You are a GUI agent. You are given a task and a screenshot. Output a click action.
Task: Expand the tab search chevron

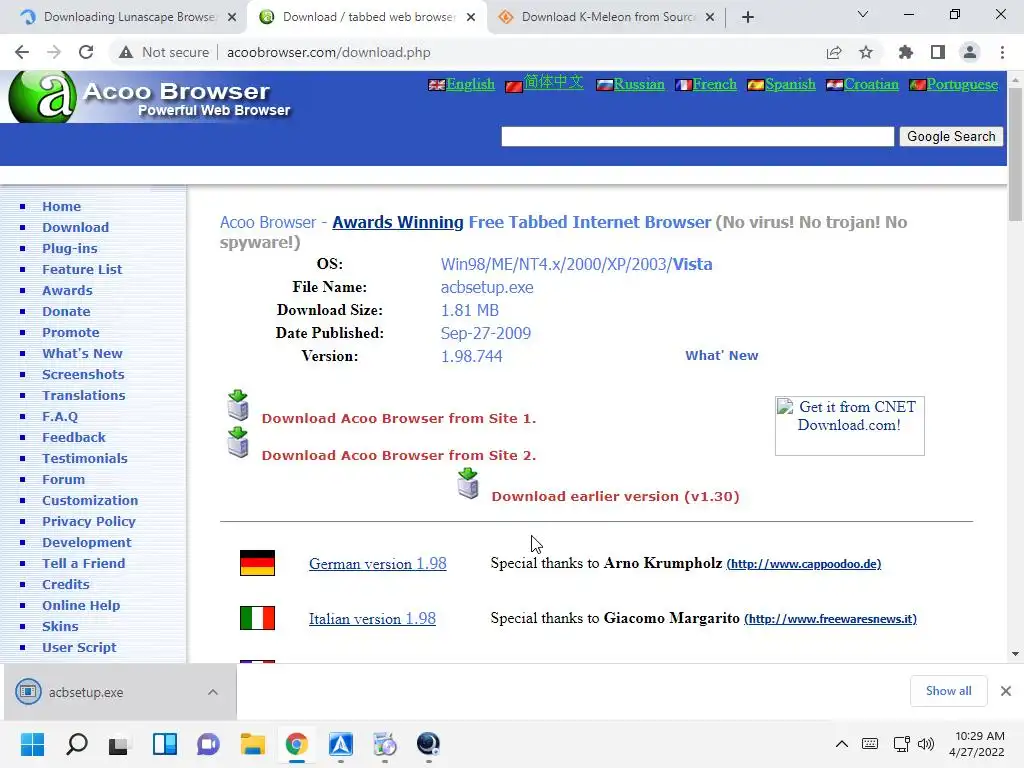863,14
